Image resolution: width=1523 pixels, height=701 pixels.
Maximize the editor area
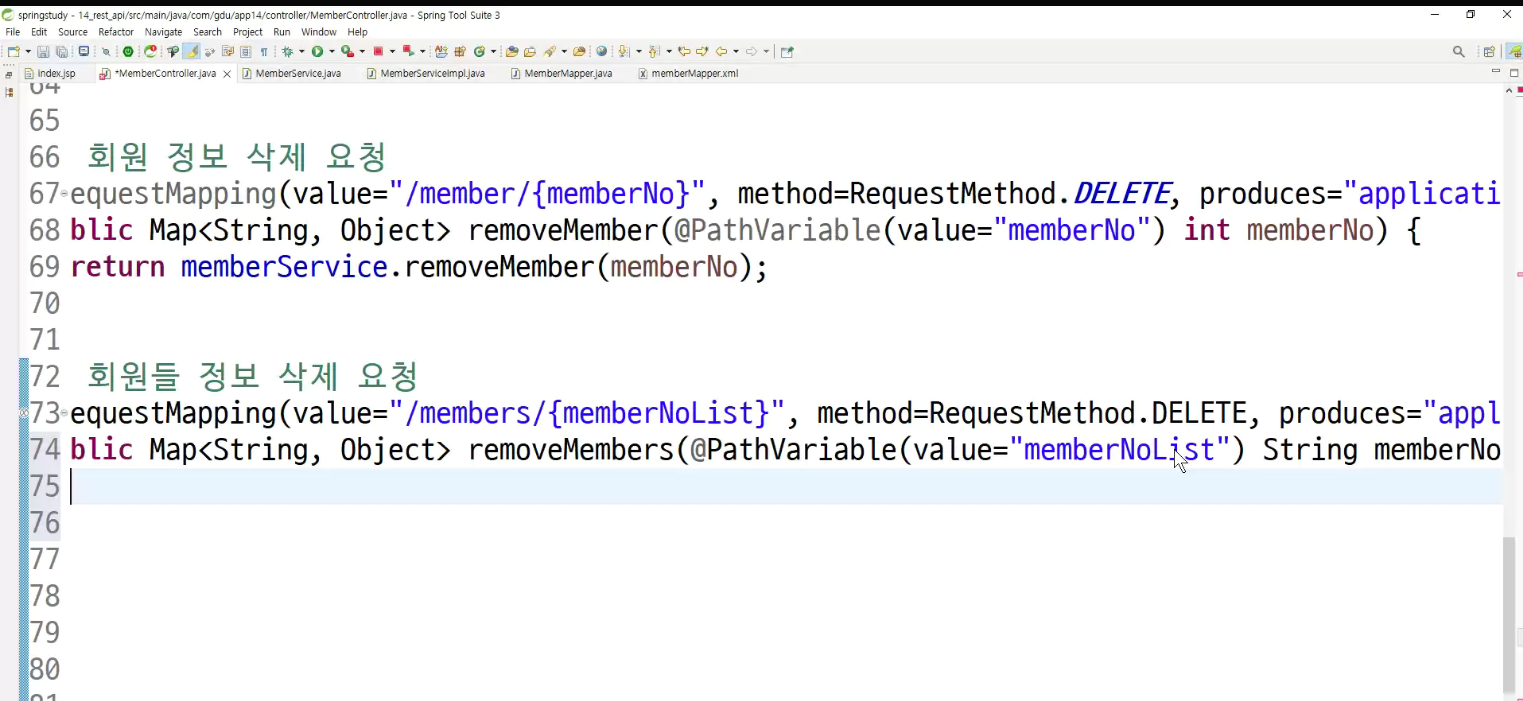[x=1514, y=72]
